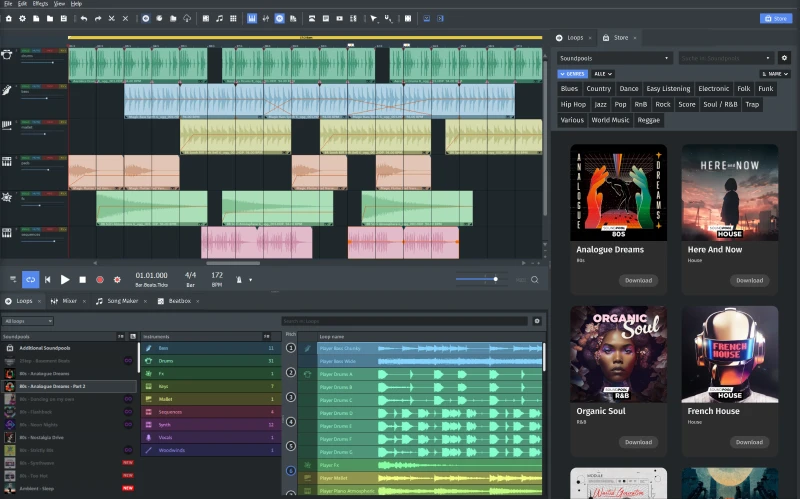Viewport: 800px width, 499px height.
Task: Select pitch number 4 circle
Action: click(291, 421)
